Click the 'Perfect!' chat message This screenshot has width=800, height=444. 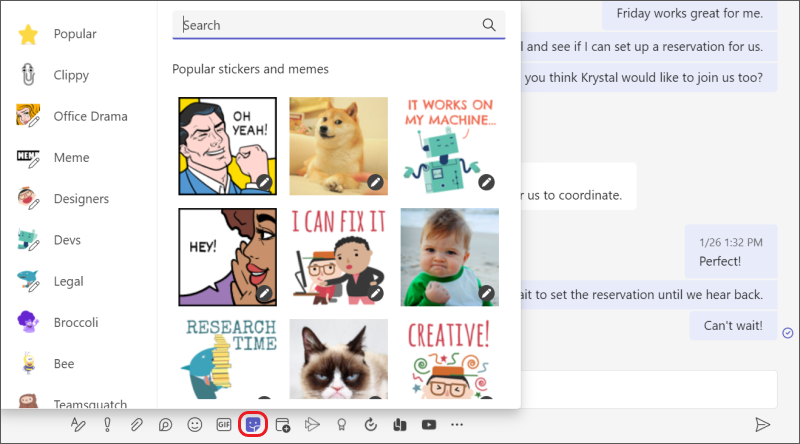(731, 252)
